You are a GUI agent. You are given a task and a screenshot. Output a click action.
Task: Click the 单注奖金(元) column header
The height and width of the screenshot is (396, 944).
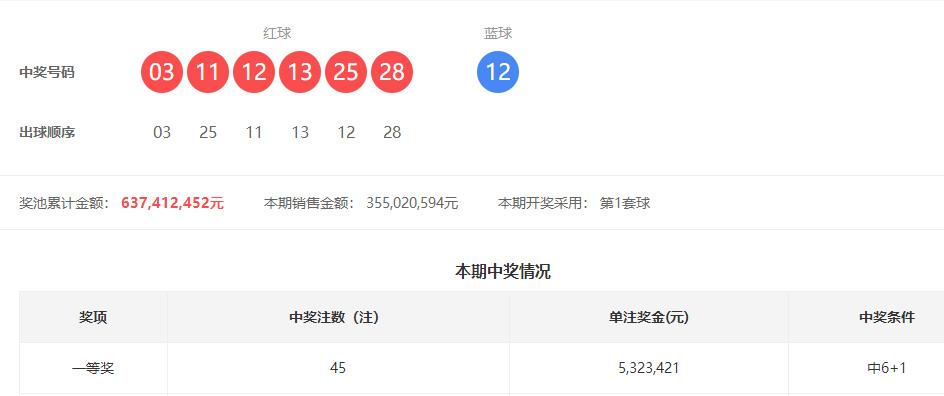pyautogui.click(x=648, y=317)
